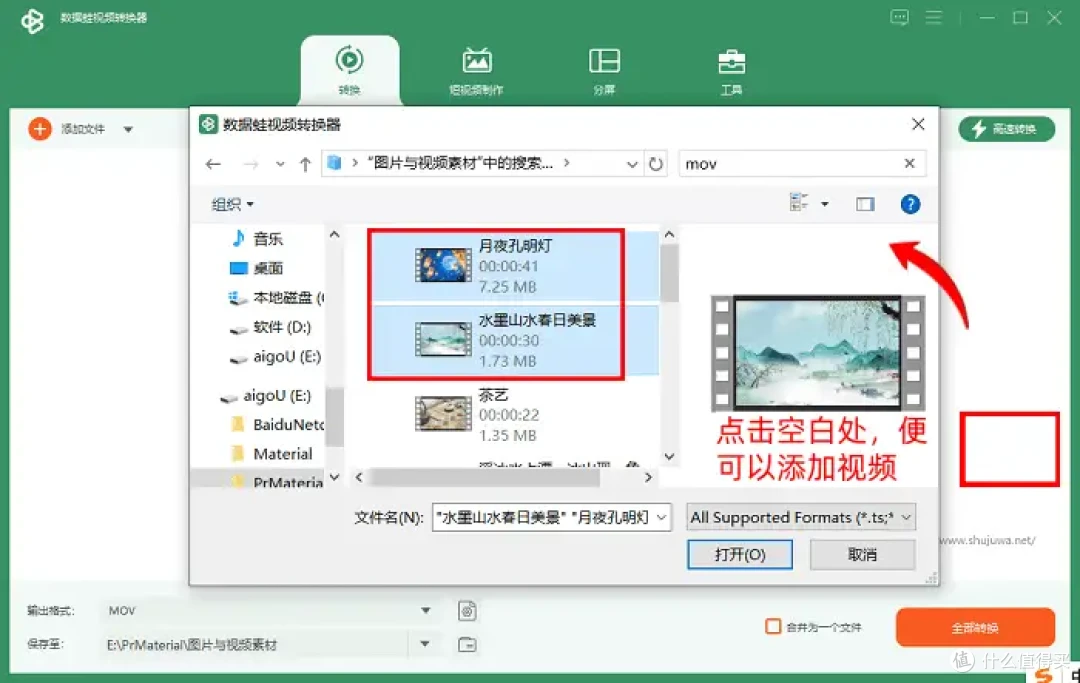Click the Cancel (取消) button
Screen dimensions: 1080x683
click(862, 554)
